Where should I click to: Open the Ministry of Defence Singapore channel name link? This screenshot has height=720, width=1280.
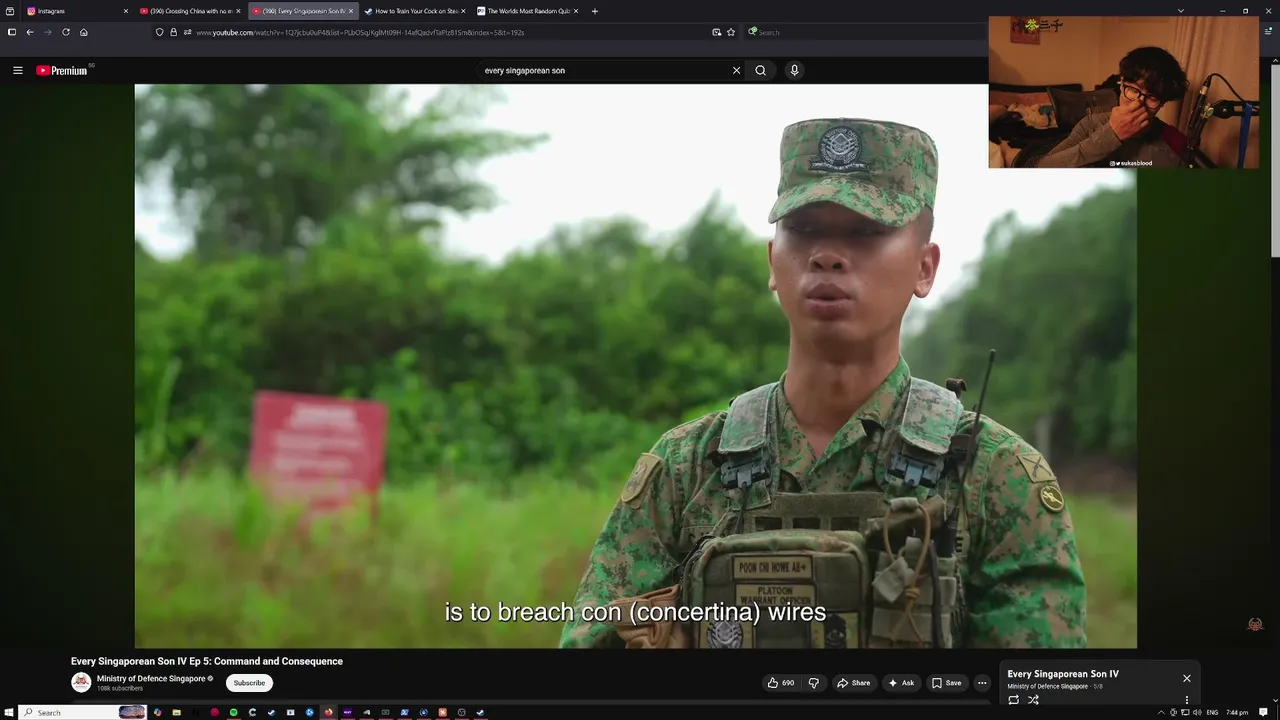(x=151, y=678)
